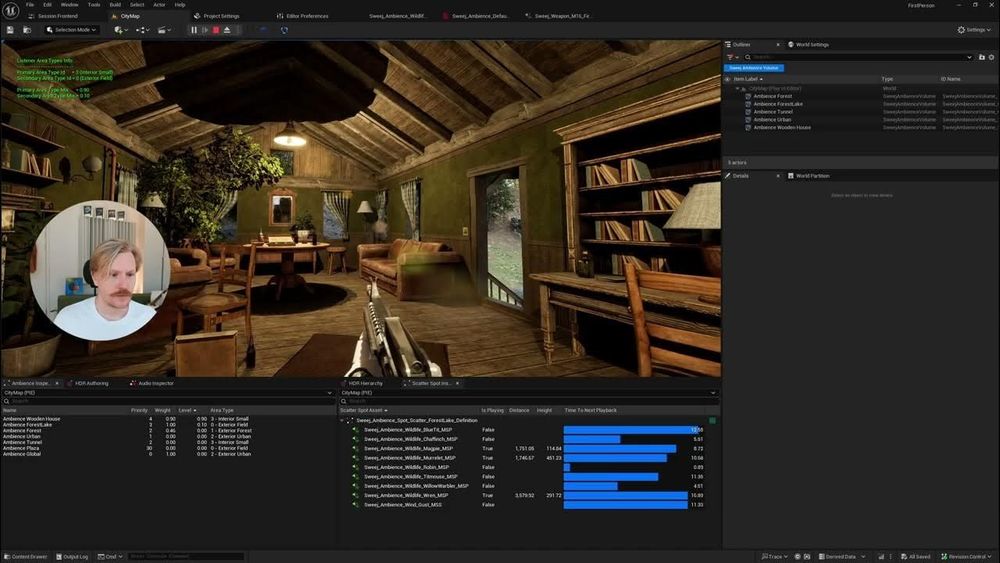Open the Tools menu
Screen dimensions: 1000x563
tap(94, 4)
